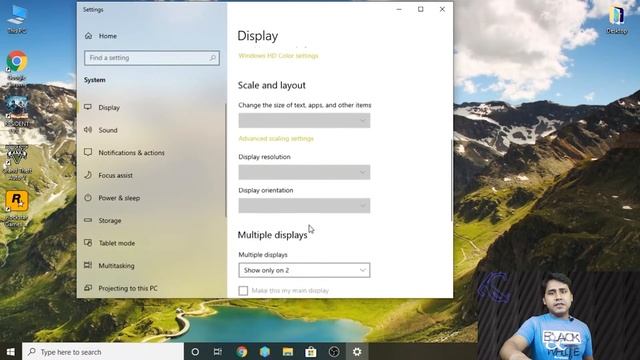Screen dimensions: 640x360
Task: Click the Storage drive icon
Action: click(88, 220)
